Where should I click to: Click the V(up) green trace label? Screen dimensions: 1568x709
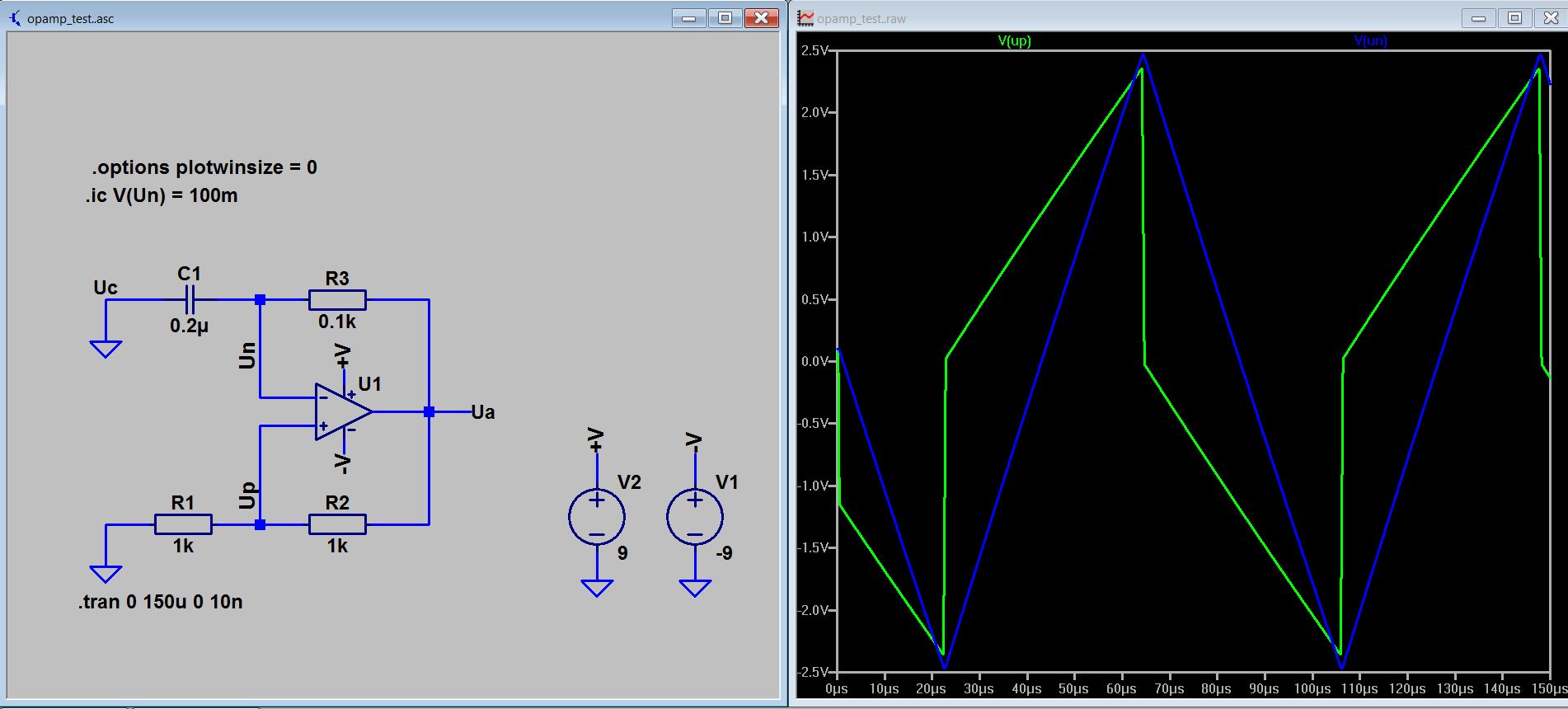(x=1014, y=40)
